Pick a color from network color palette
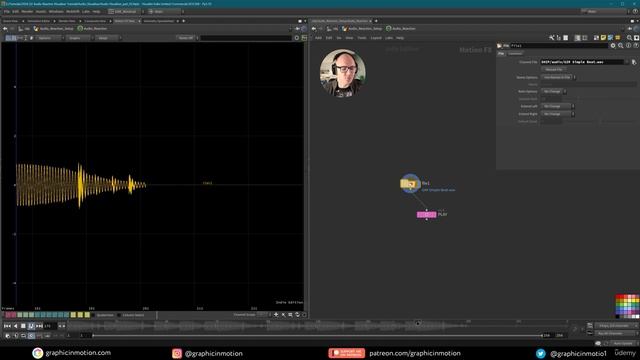The height and width of the screenshot is (360, 640). click(x=627, y=306)
